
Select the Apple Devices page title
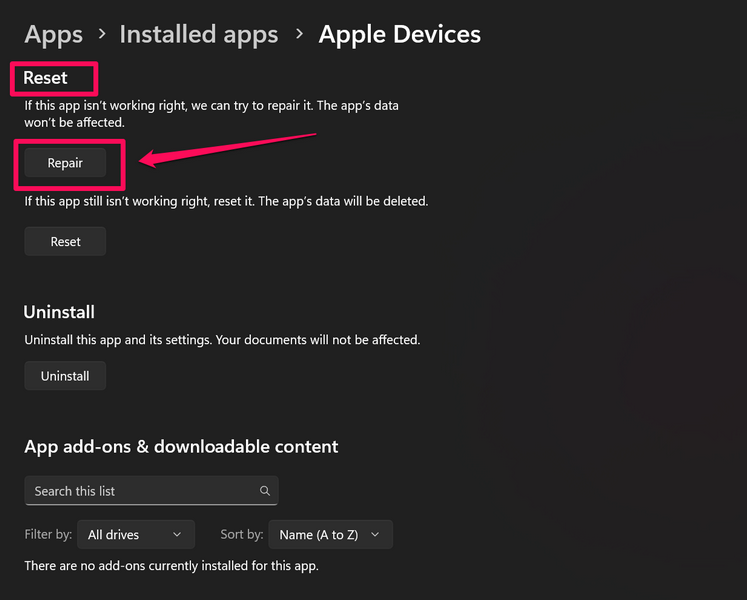399,34
